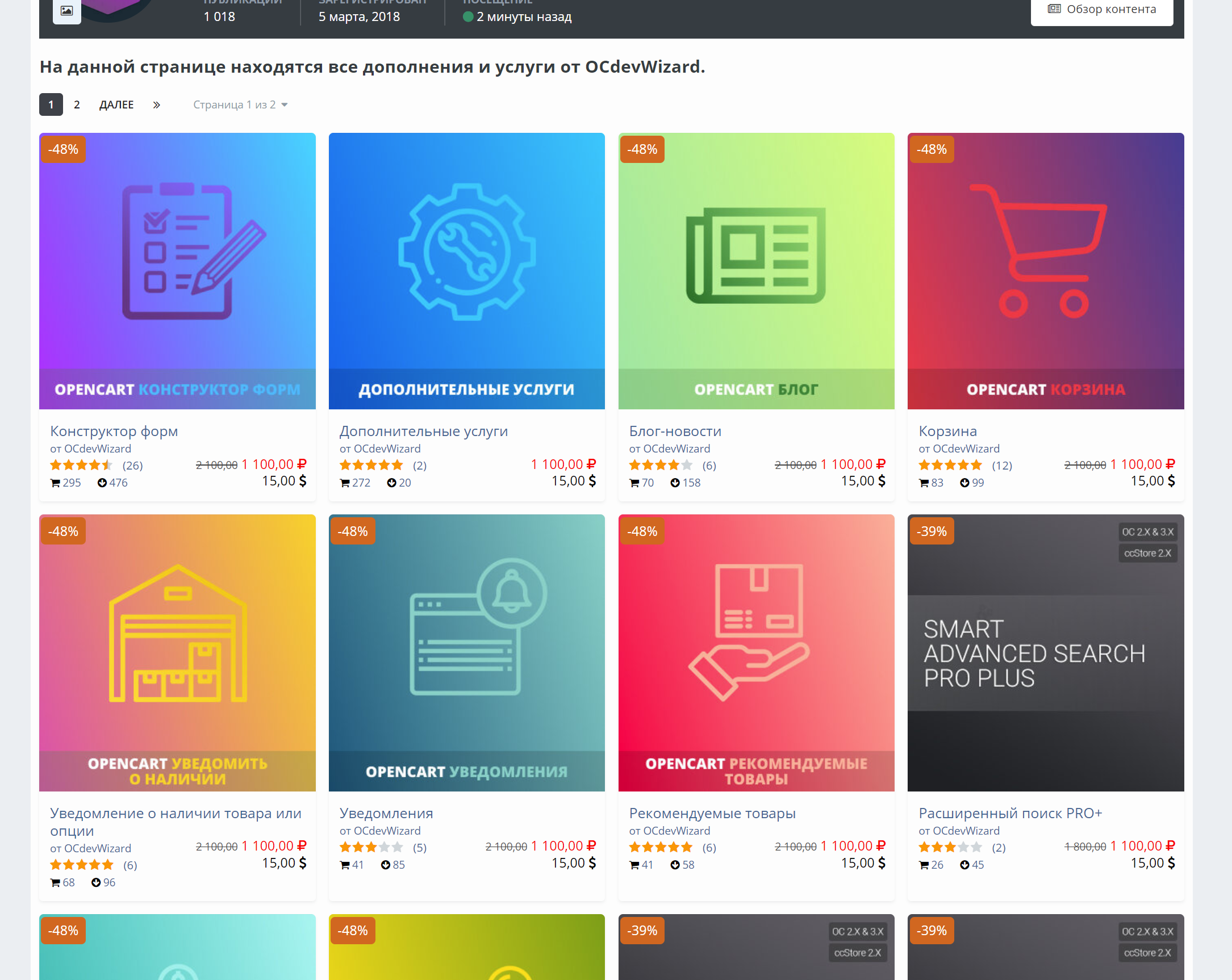Click download icon under Корзина (99)
Image resolution: width=1232 pixels, height=980 pixels.
(x=964, y=483)
